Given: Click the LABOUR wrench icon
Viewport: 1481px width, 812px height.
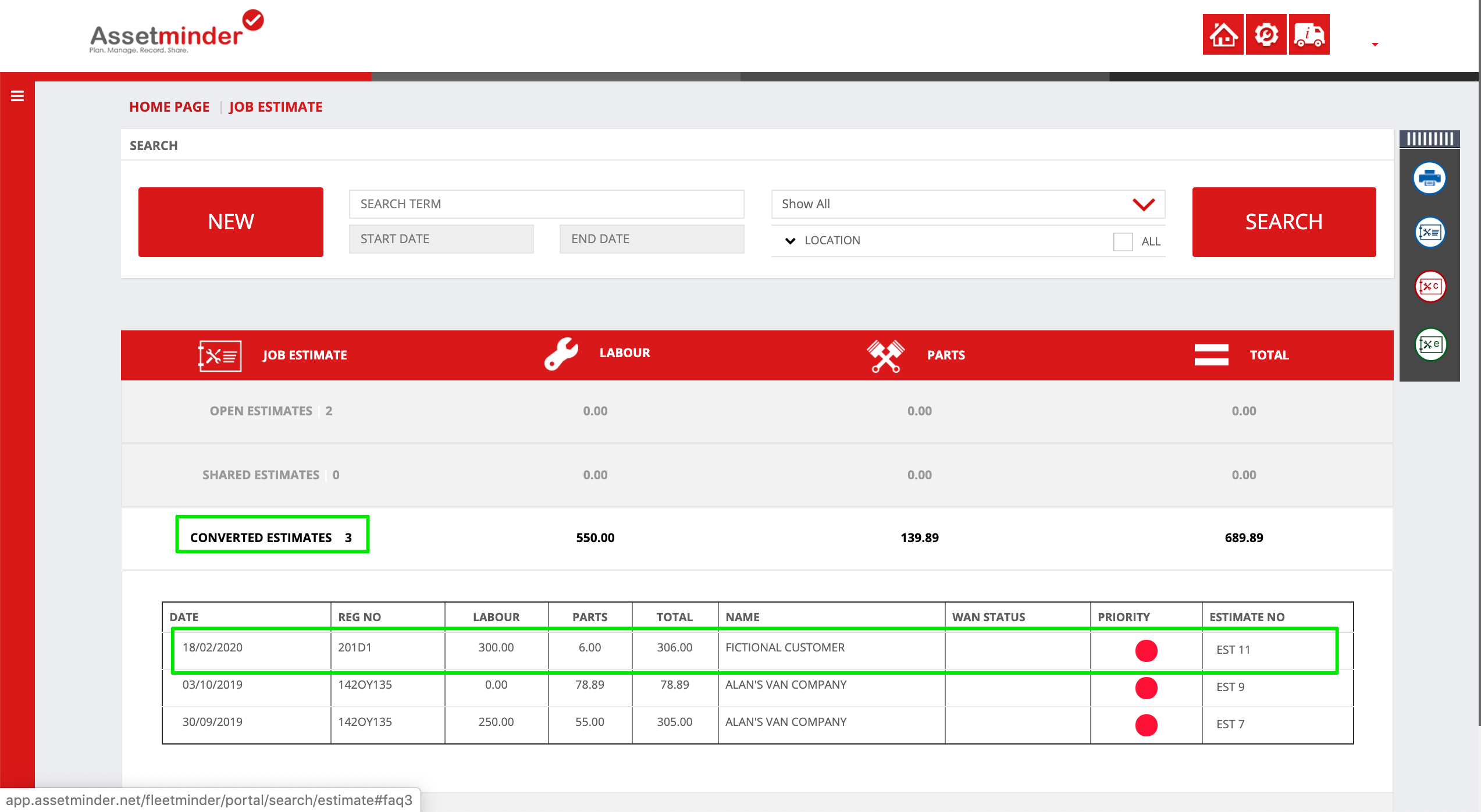Looking at the screenshot, I should click(x=561, y=354).
